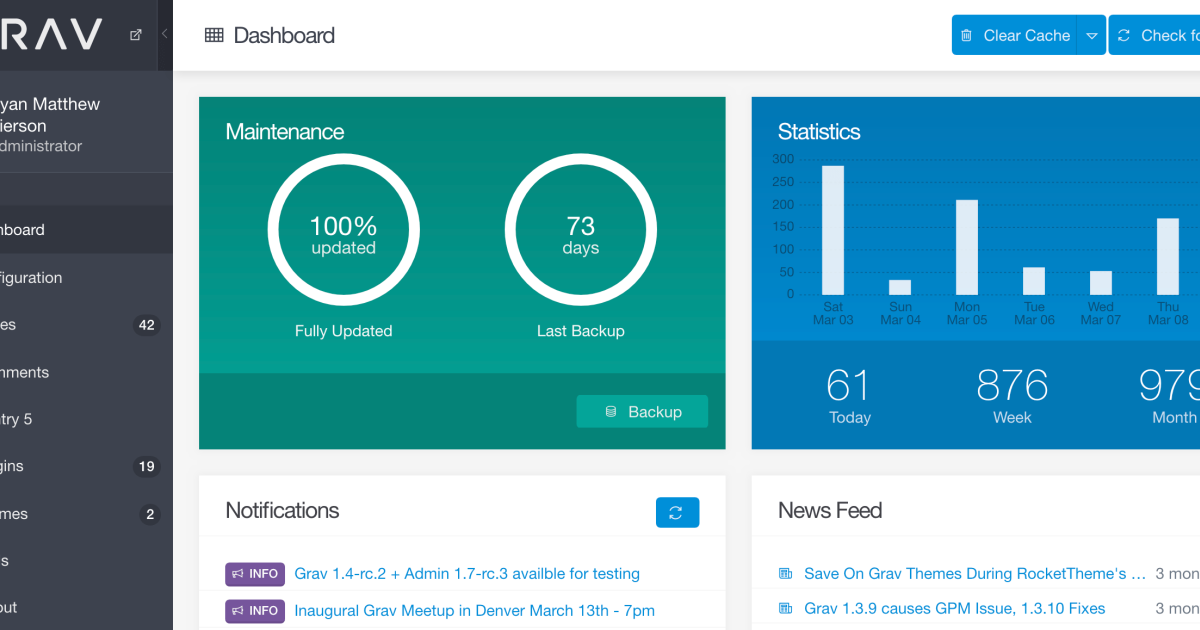This screenshot has width=1200, height=630.
Task: Refresh the Notifications panel
Action: 677,512
